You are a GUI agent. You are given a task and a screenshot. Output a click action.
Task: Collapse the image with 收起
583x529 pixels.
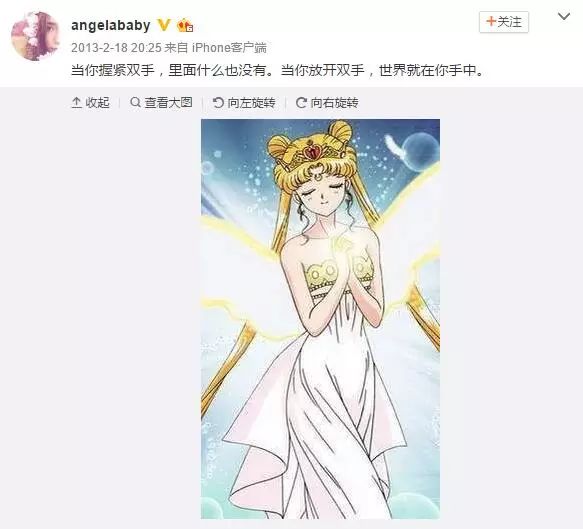tap(90, 103)
